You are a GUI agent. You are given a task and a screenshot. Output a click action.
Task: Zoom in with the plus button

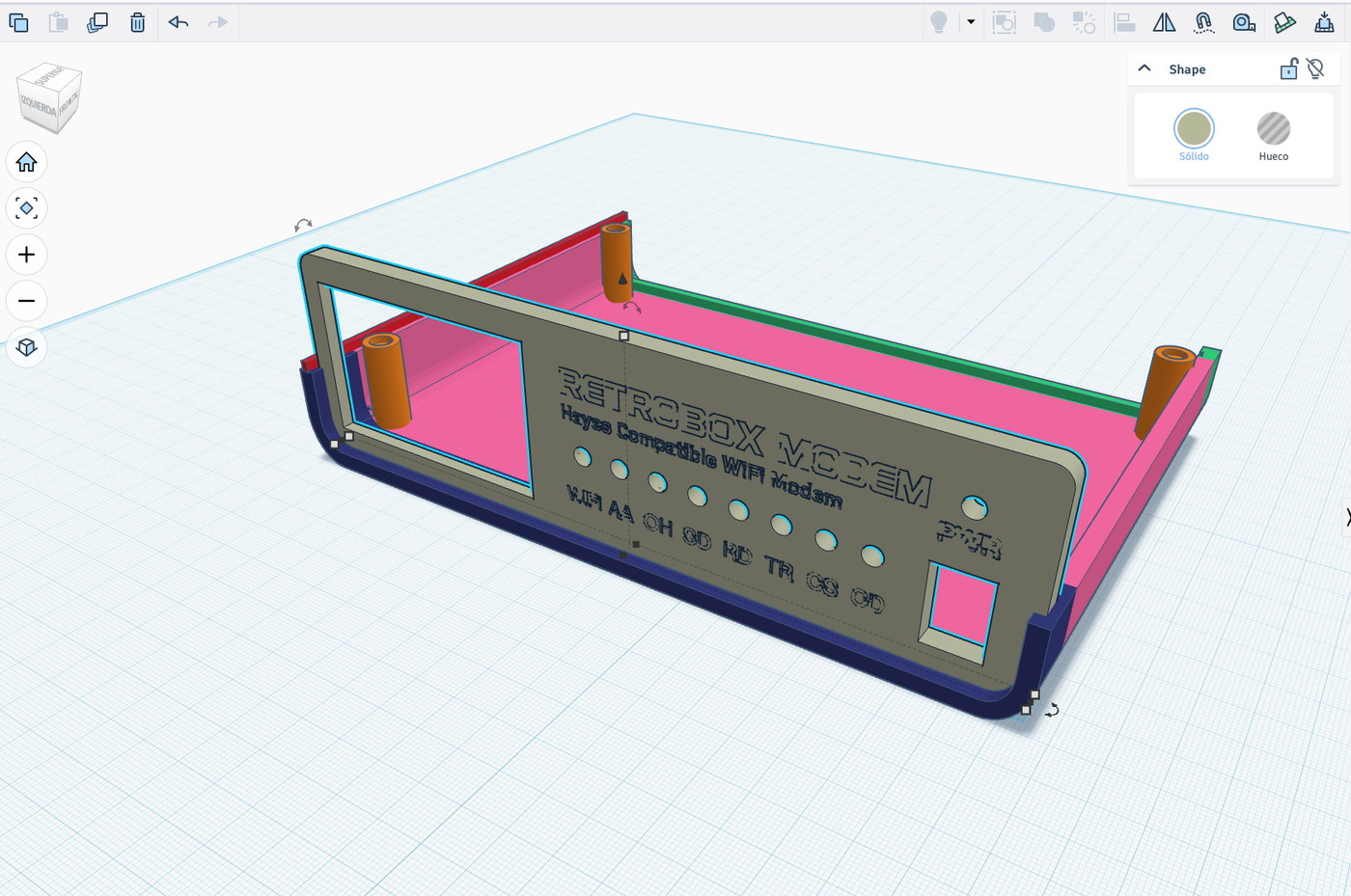click(26, 255)
